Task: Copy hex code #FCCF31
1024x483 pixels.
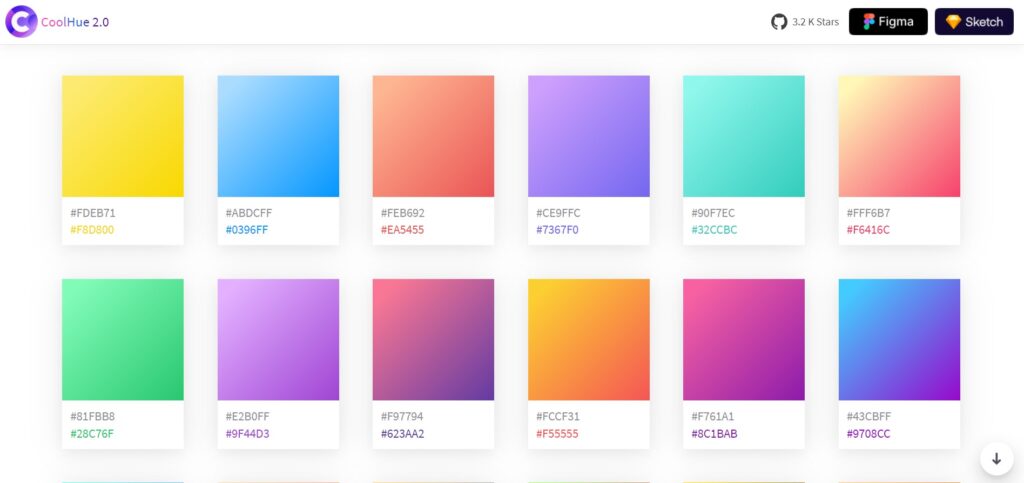Action: [x=558, y=416]
